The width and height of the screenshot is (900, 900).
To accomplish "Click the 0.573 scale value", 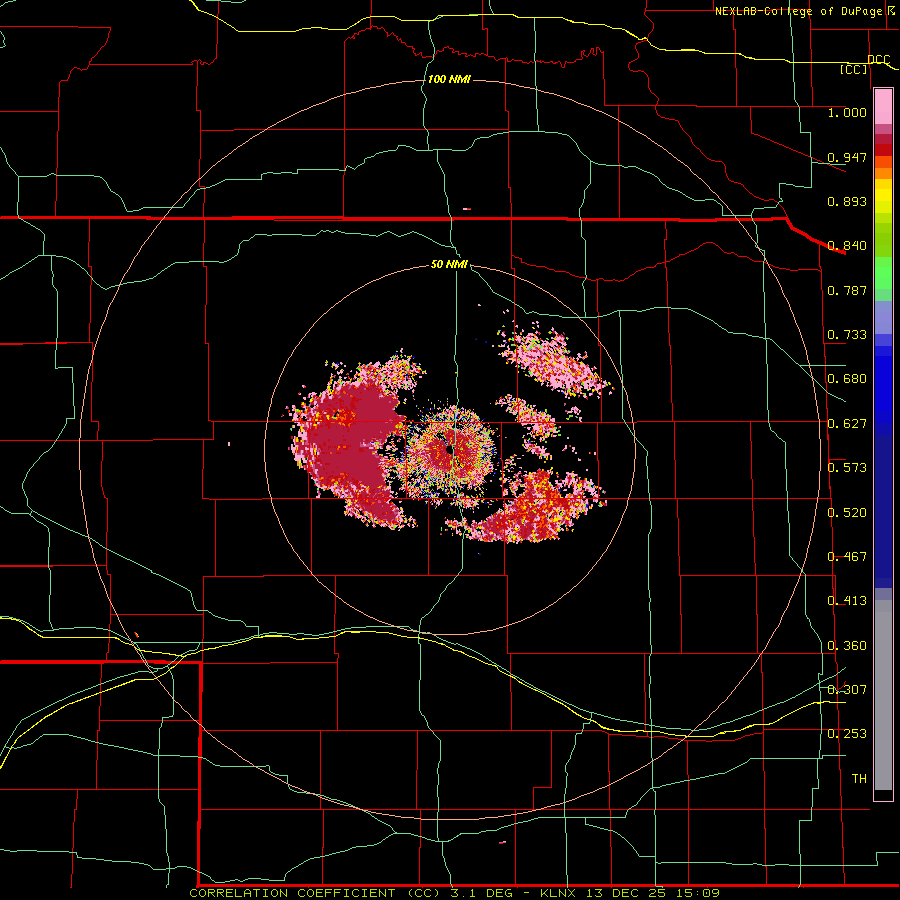I will 847,468.
